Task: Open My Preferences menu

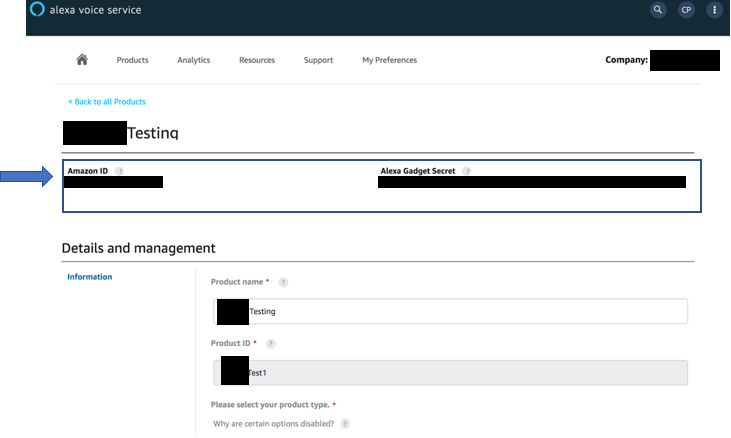Action: (x=390, y=60)
